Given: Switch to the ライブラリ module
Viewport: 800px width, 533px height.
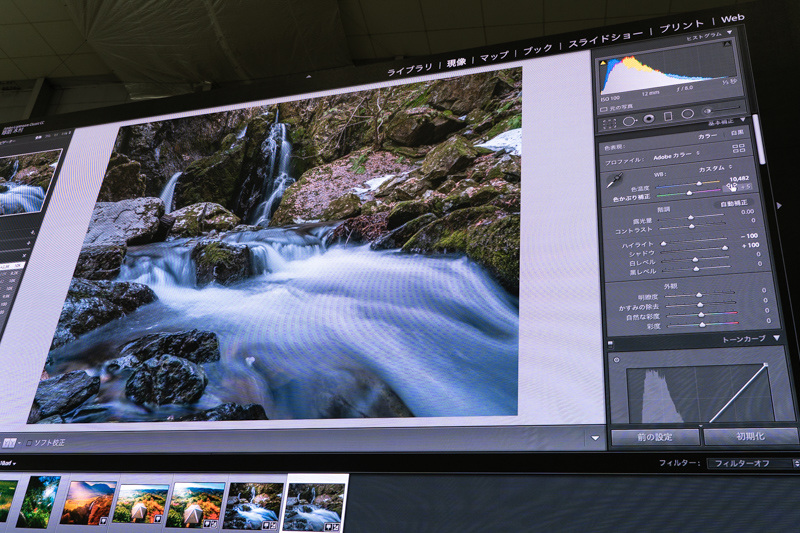Looking at the screenshot, I should [410, 69].
